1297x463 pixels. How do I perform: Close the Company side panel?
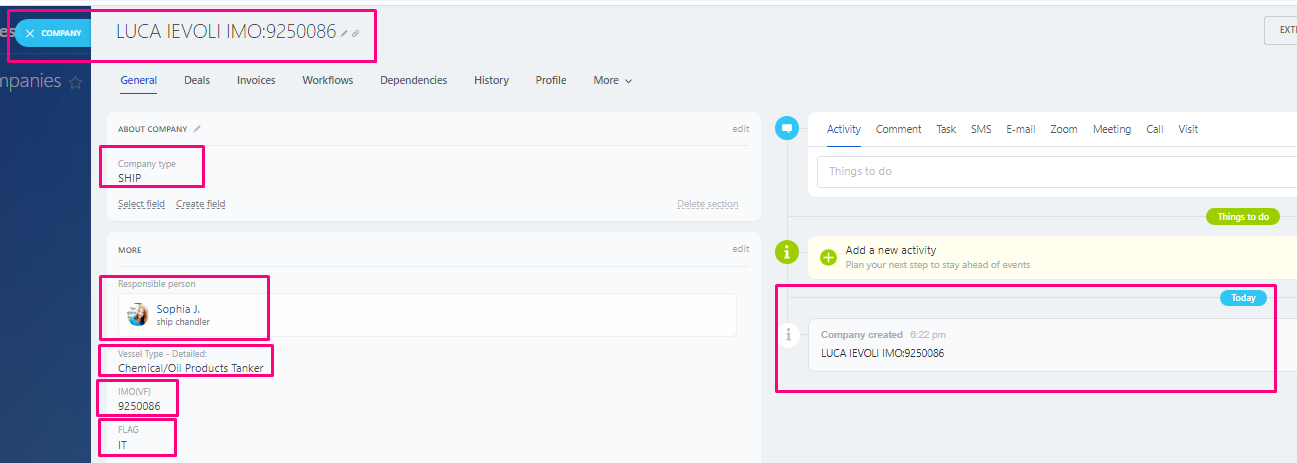[x=30, y=33]
